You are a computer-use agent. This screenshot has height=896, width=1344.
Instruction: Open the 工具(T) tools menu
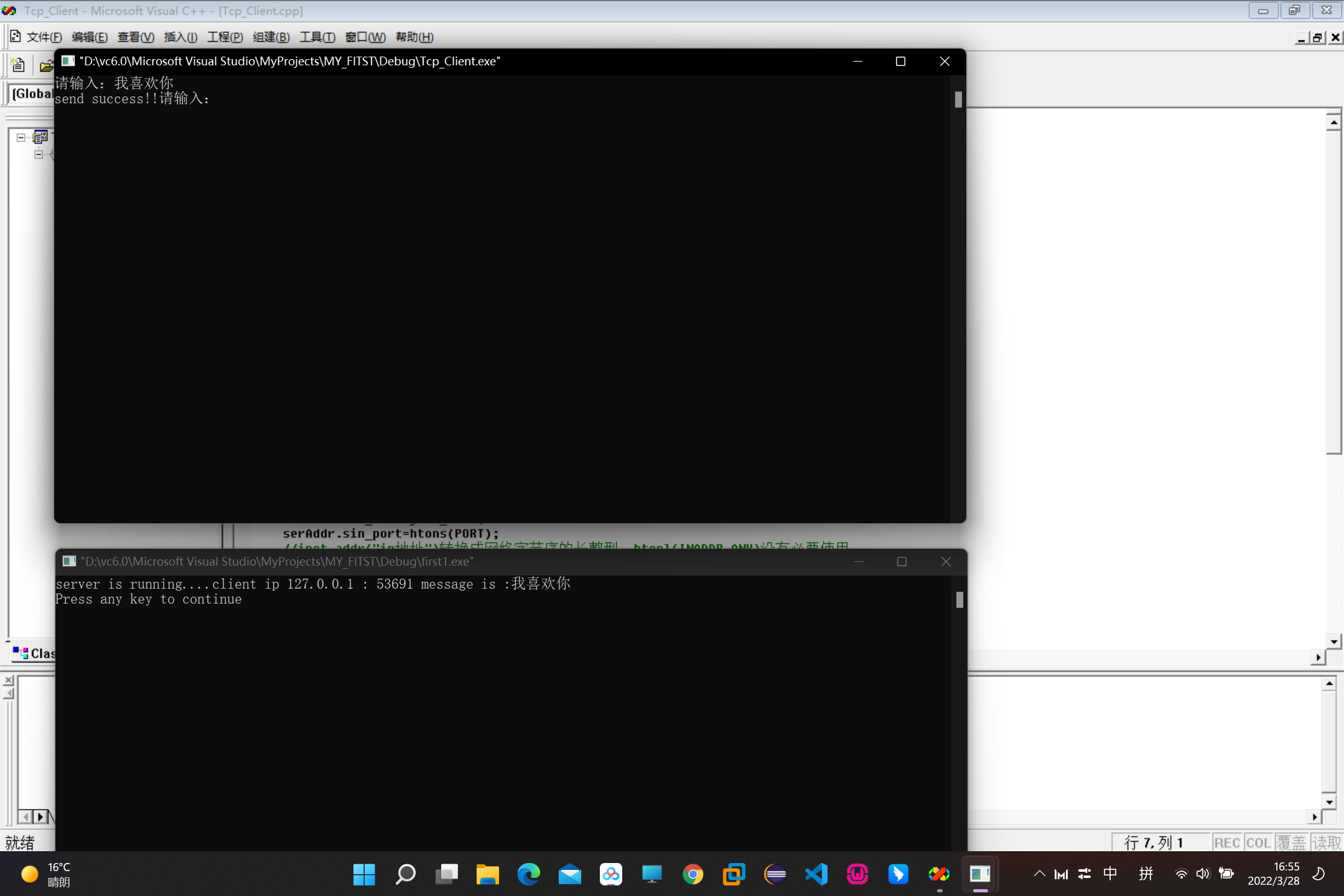coord(317,37)
